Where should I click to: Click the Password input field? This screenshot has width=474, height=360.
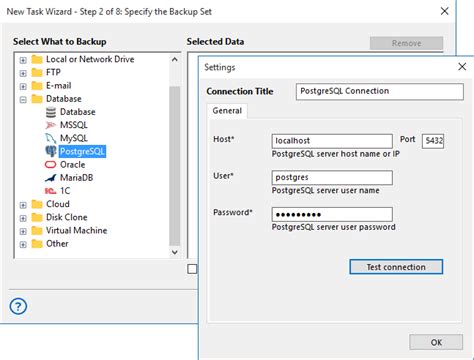coord(332,214)
